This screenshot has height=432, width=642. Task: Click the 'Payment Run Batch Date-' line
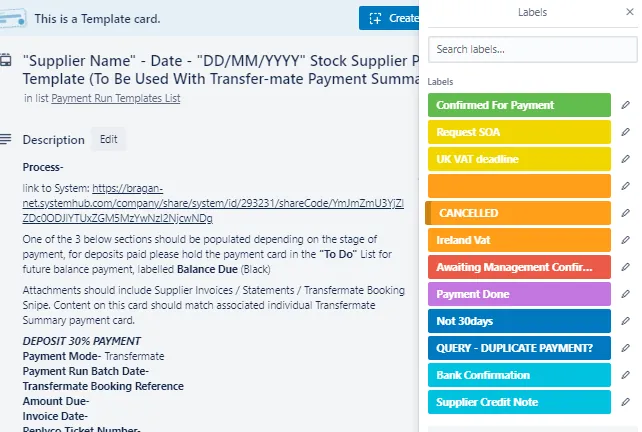(86, 371)
